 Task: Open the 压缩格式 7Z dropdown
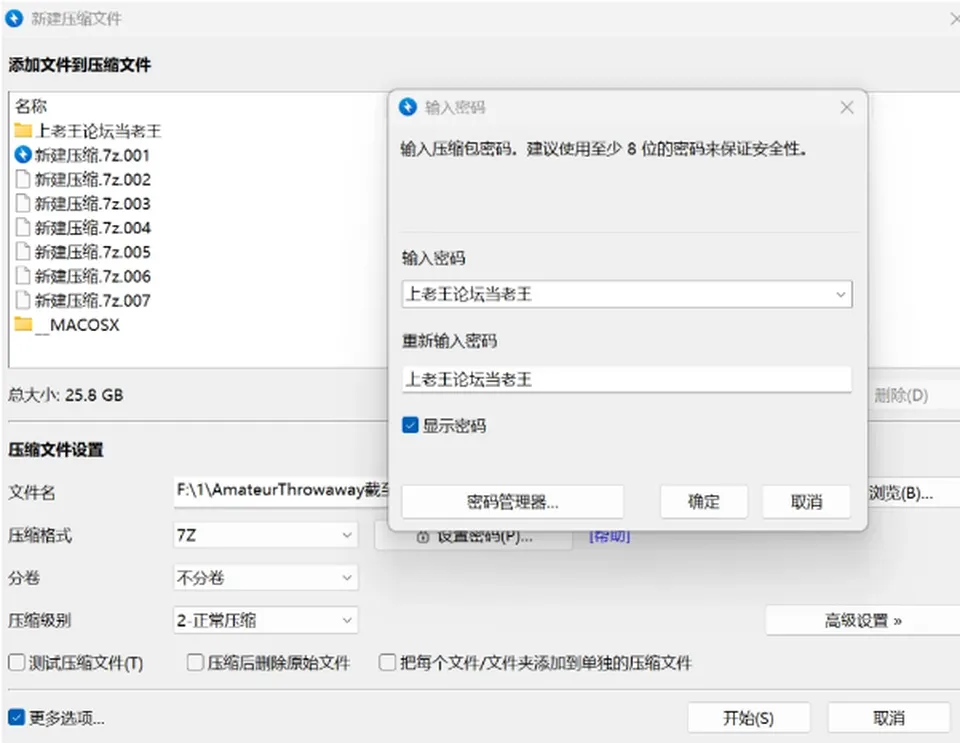click(x=266, y=536)
